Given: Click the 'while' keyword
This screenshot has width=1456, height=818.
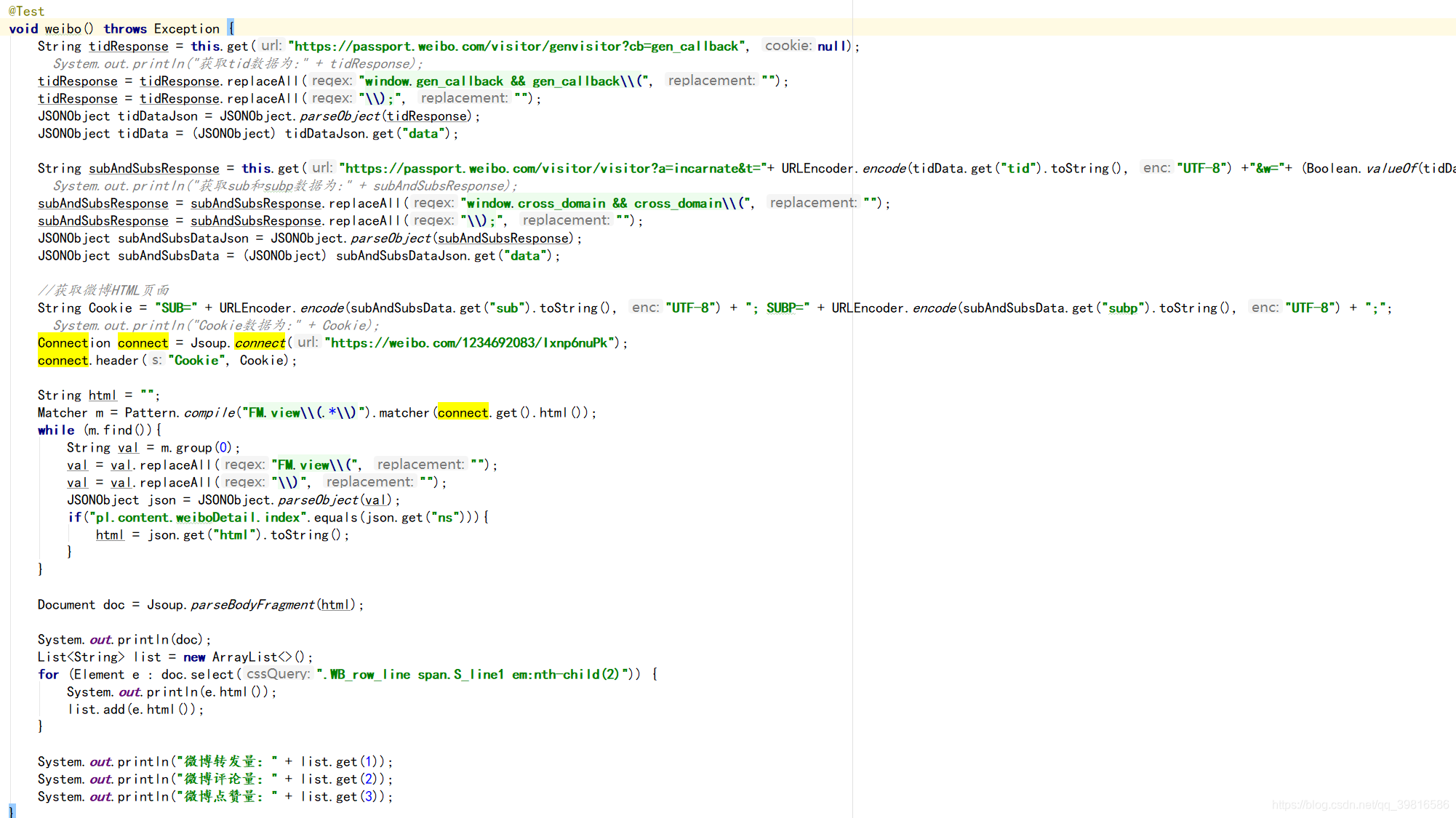Looking at the screenshot, I should (56, 430).
